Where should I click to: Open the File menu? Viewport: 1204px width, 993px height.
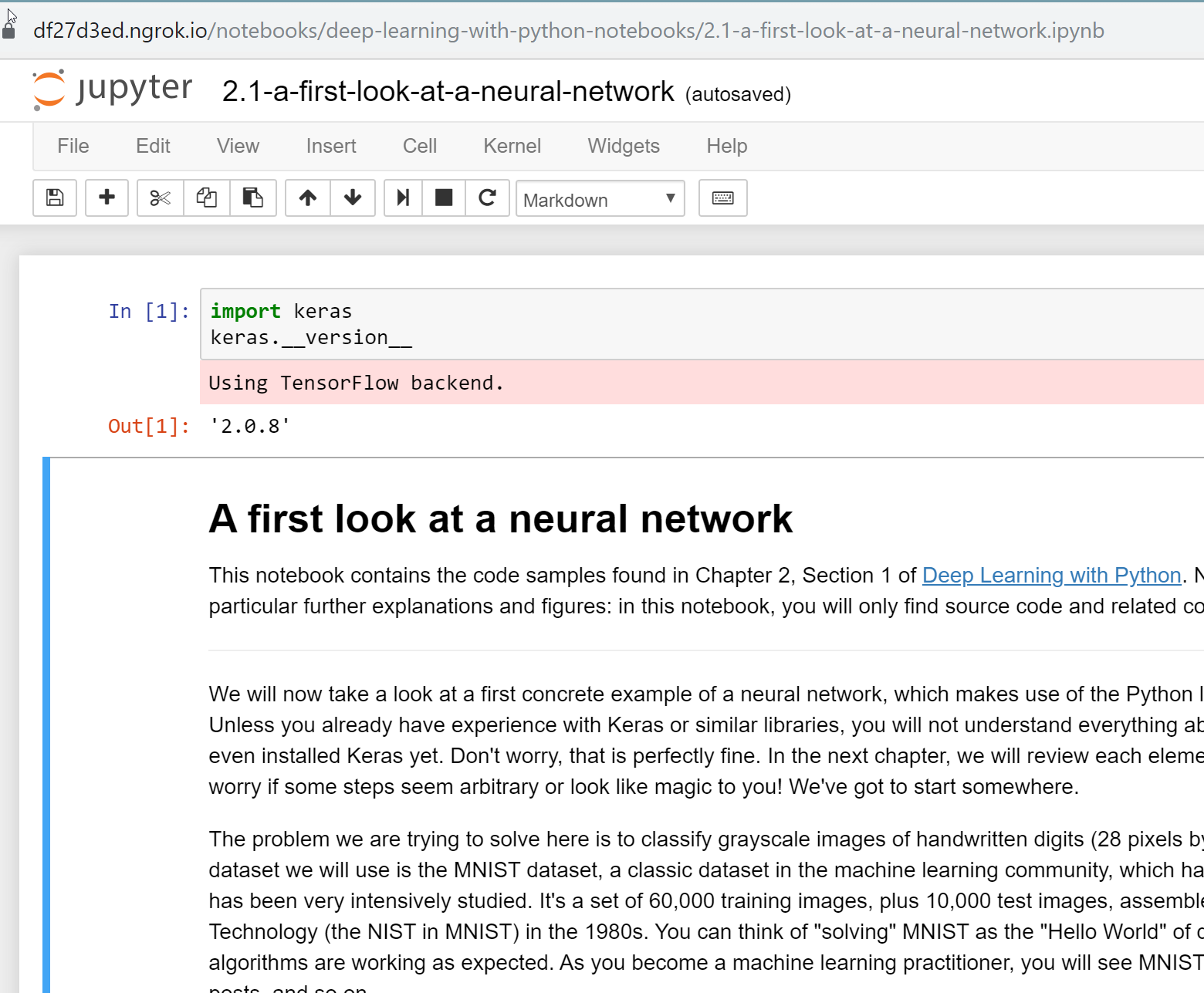[73, 146]
